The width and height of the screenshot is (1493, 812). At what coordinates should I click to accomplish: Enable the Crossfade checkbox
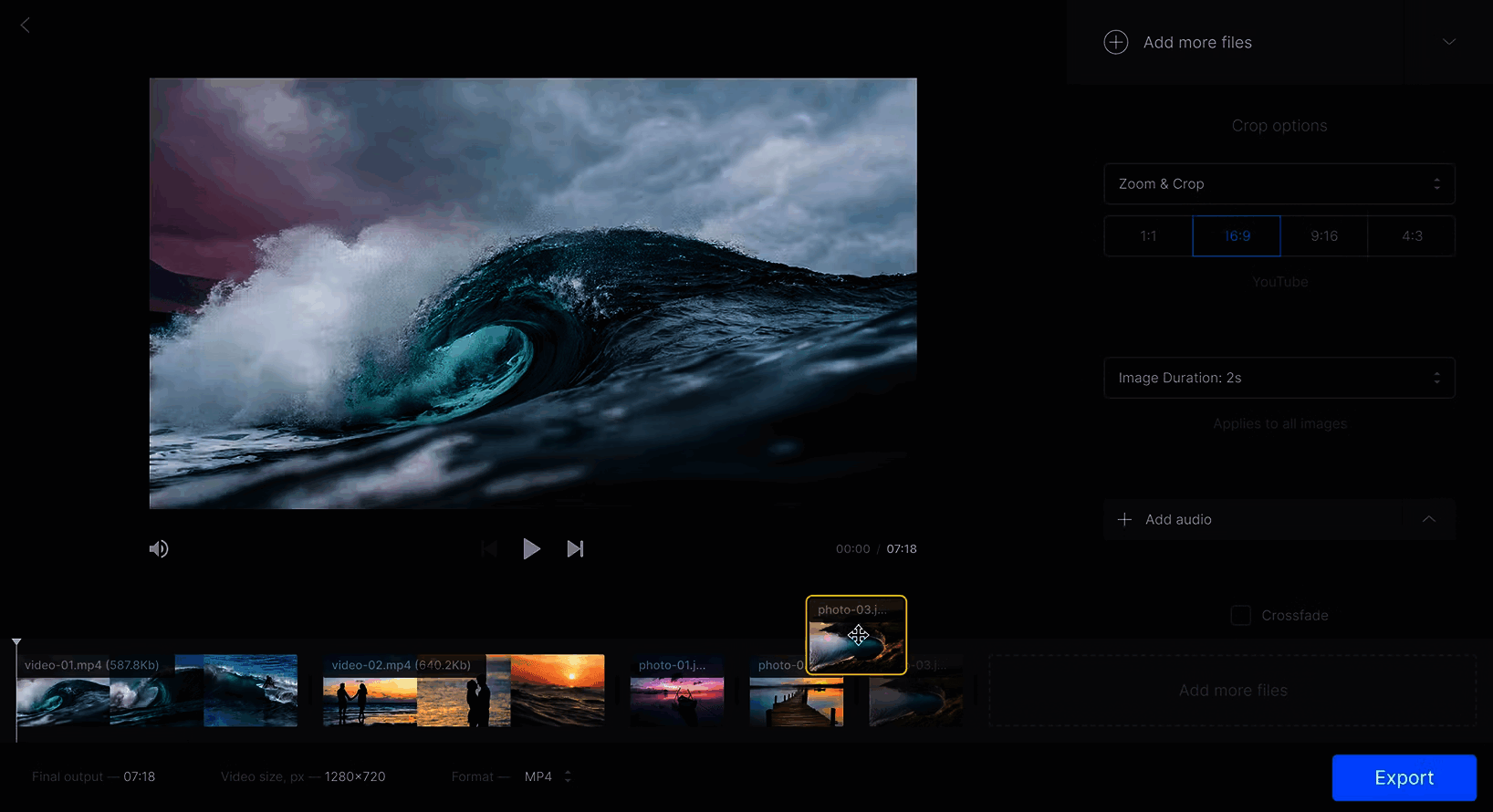pos(1241,615)
